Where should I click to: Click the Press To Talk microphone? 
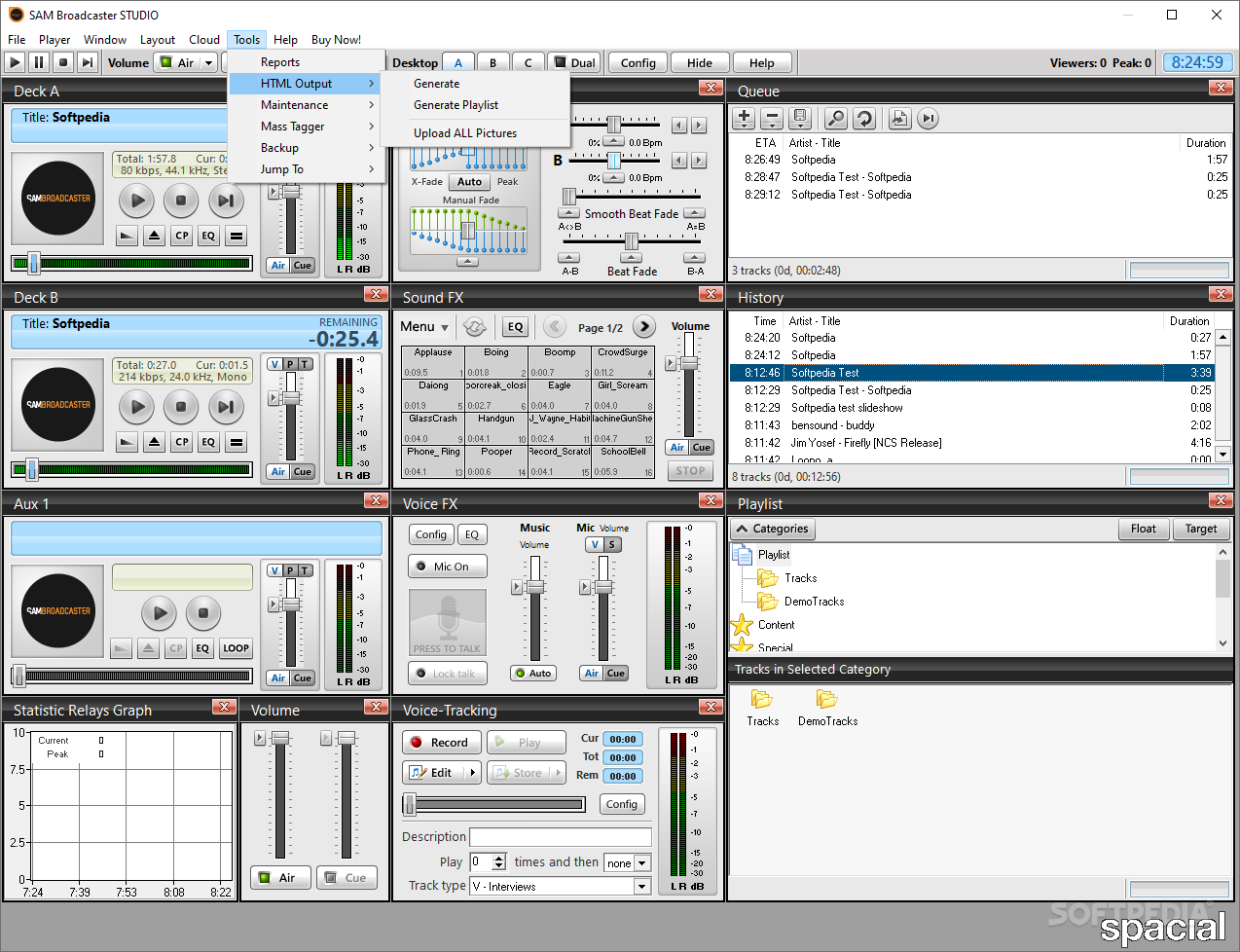click(448, 622)
